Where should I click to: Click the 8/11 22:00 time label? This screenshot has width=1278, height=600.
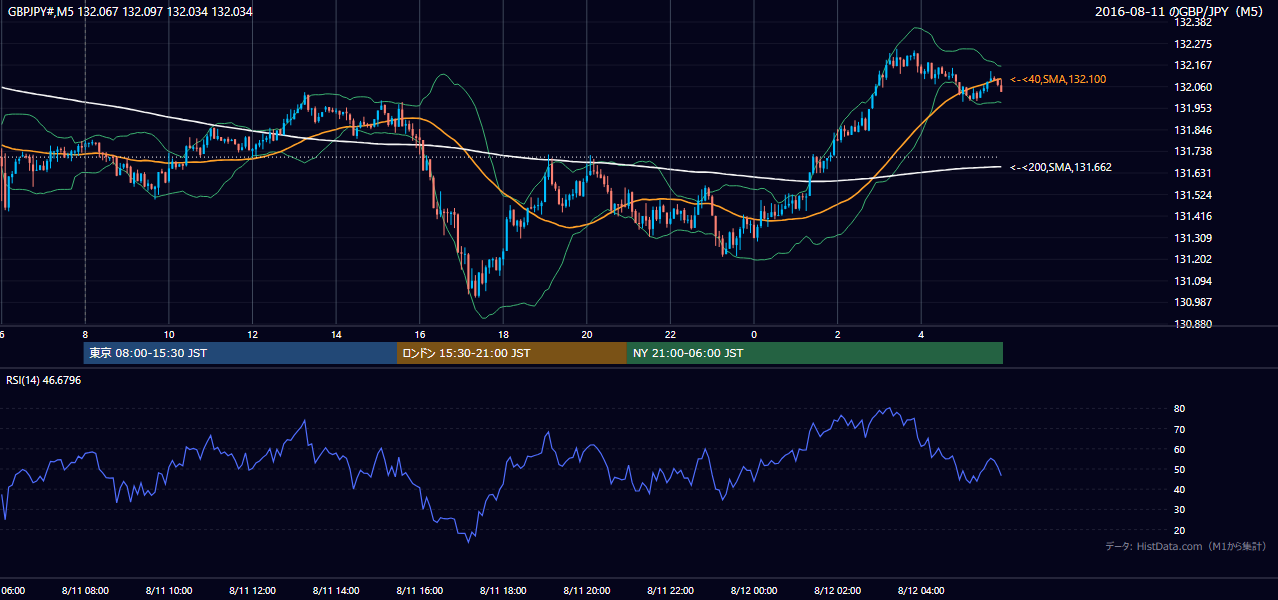point(671,590)
